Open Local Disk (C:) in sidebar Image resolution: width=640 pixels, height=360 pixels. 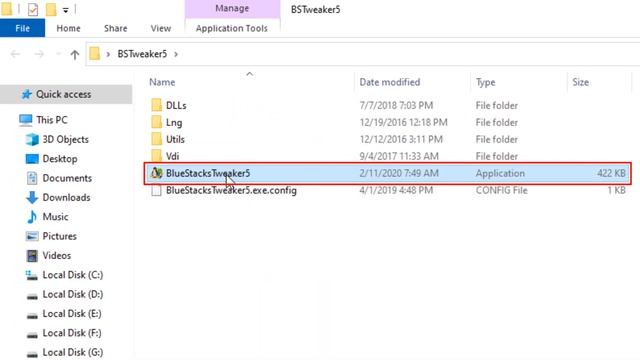tap(73, 275)
